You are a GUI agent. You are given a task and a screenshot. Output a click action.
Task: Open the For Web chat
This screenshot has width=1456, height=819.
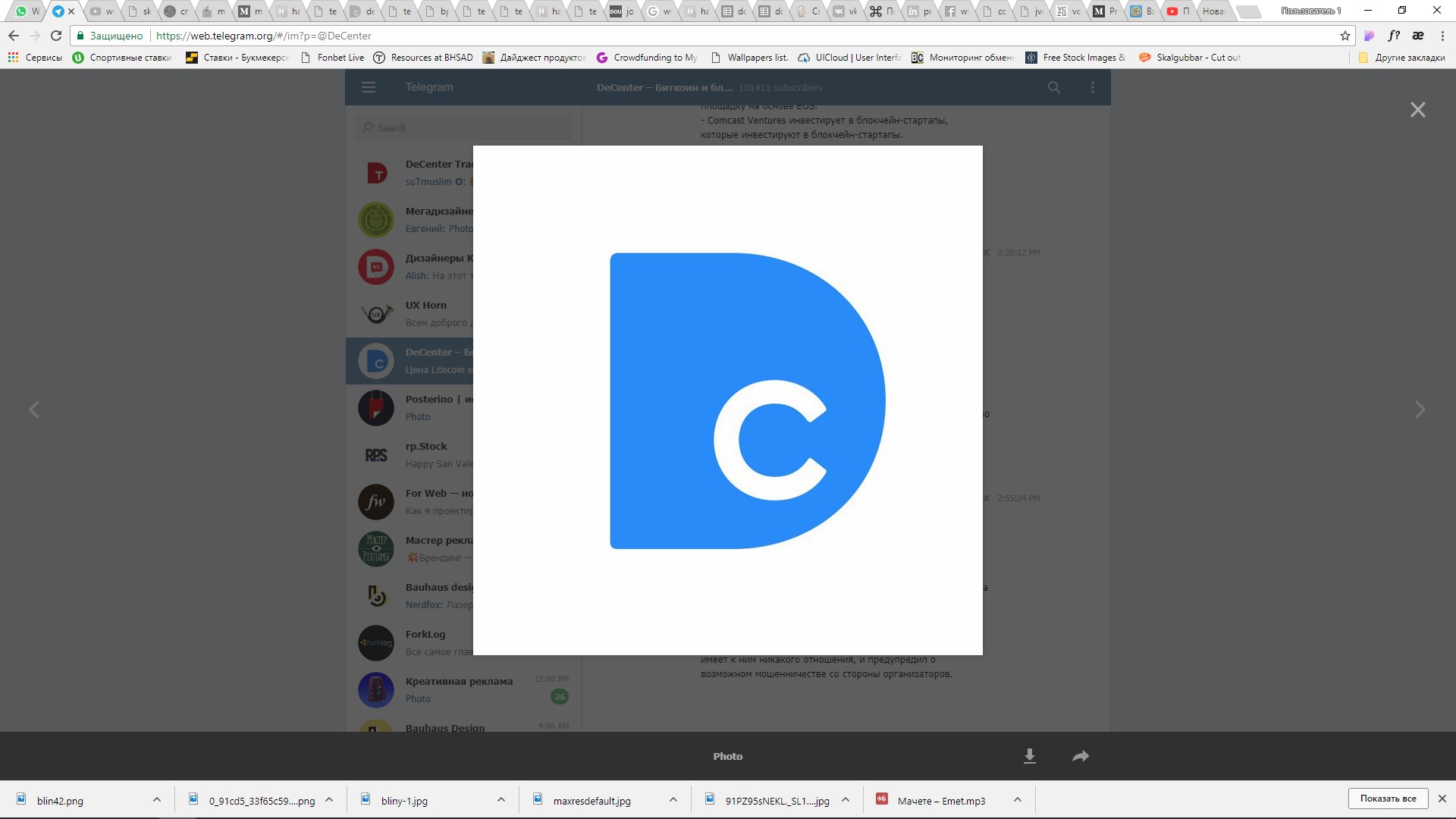pyautogui.click(x=409, y=502)
